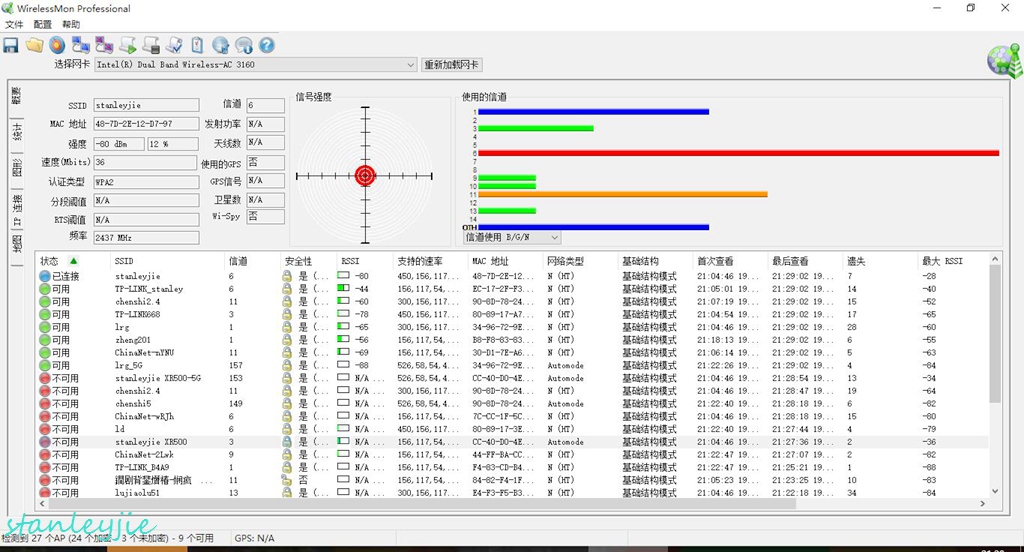Click the scroll with black stop square icon
The height and width of the screenshot is (552, 1024).
[151, 45]
